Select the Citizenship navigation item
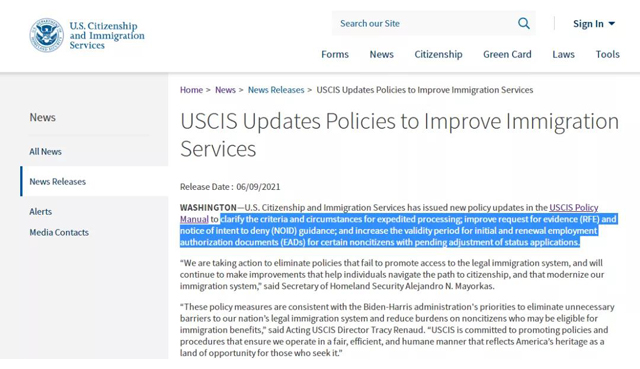 tap(438, 54)
